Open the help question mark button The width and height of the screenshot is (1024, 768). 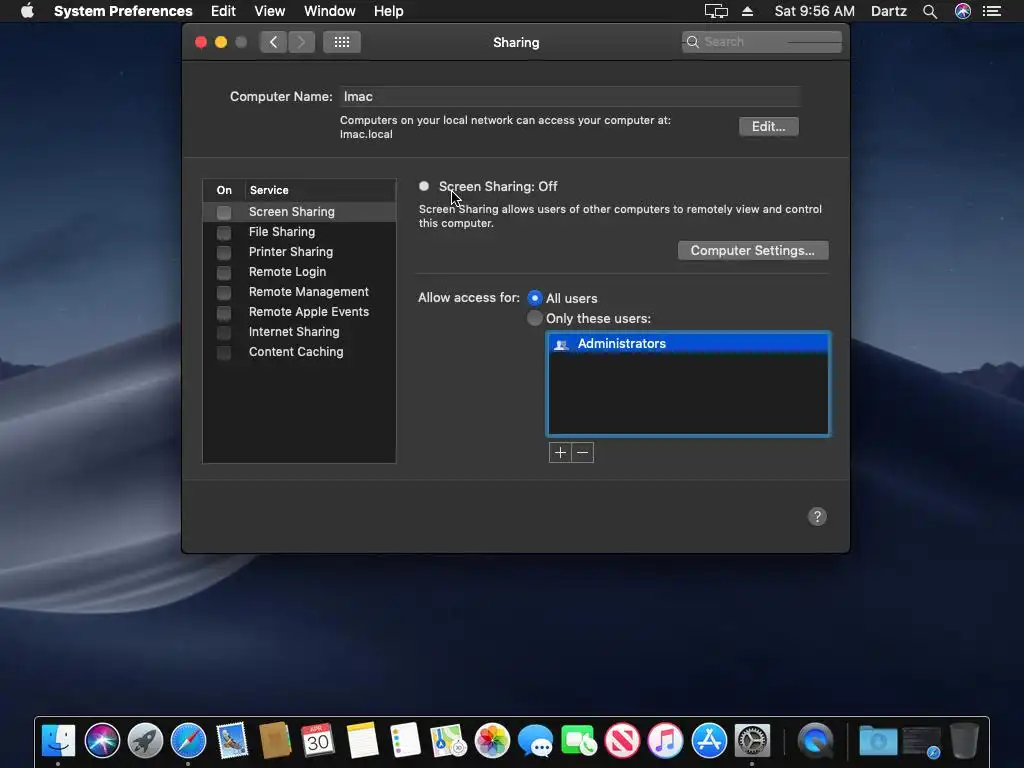[x=817, y=517]
